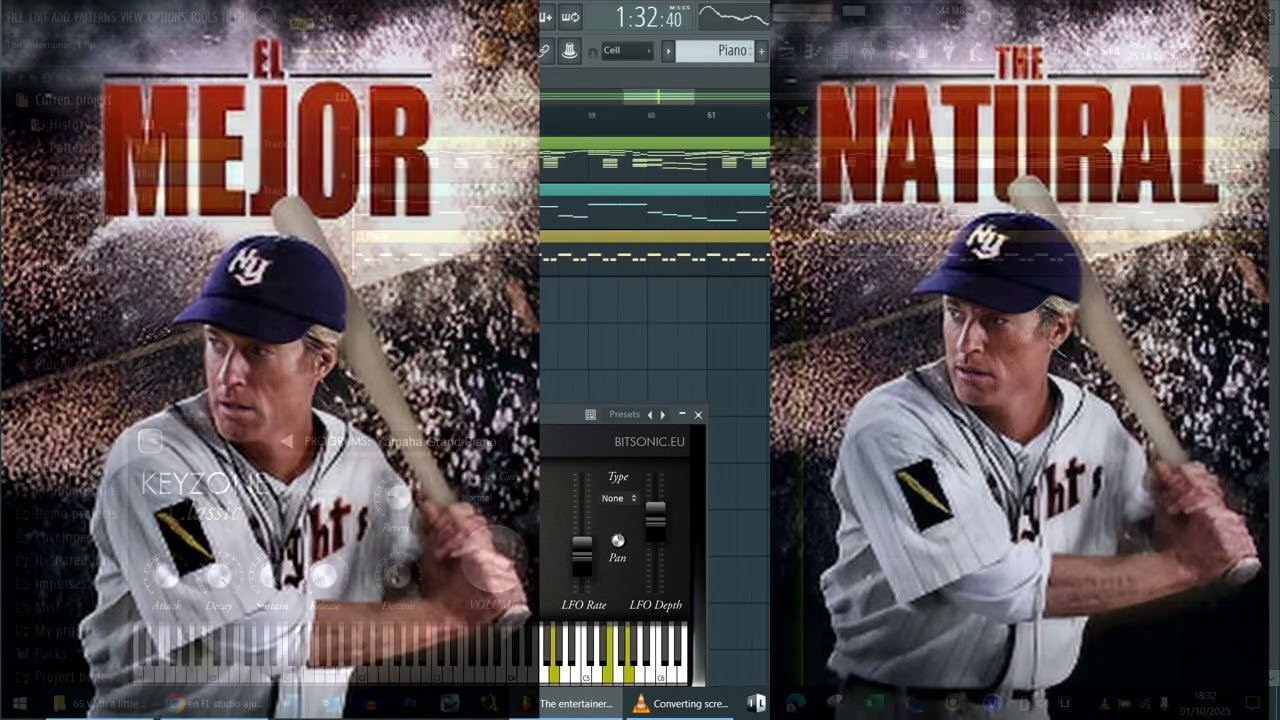This screenshot has height=720, width=1280.
Task: Click bar 61 on the playlist timeline
Action: (711, 116)
